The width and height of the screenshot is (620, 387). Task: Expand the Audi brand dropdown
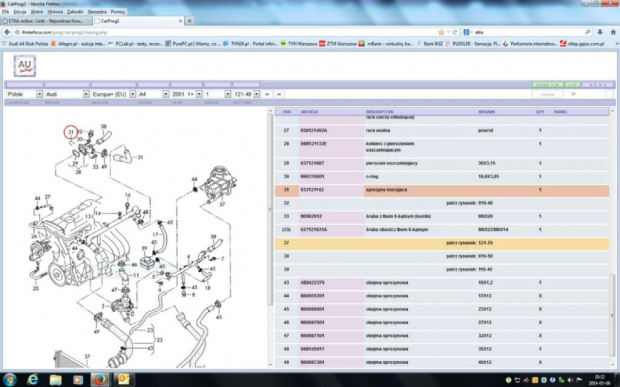point(67,94)
